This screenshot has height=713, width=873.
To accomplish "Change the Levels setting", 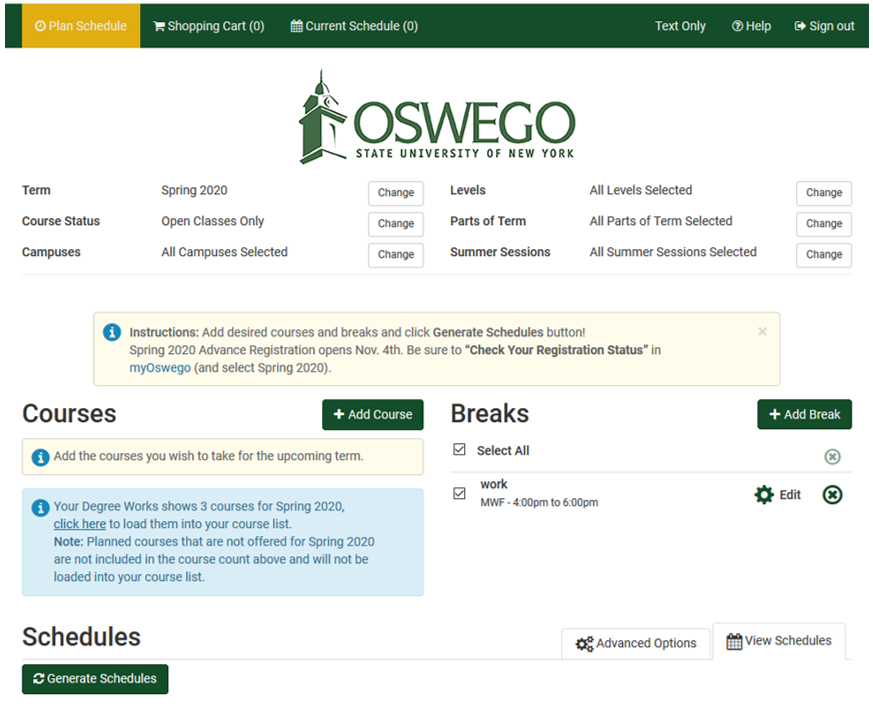I will (824, 193).
